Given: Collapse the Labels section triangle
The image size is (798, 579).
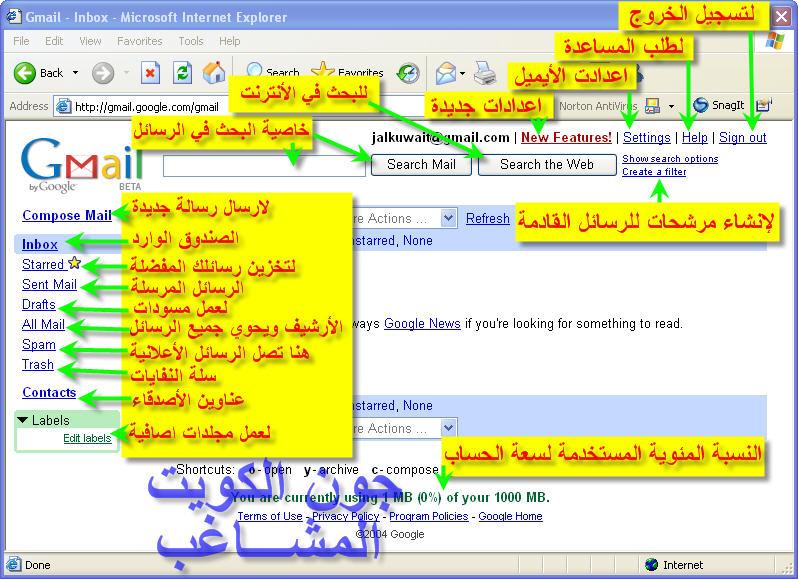Looking at the screenshot, I should tap(22, 421).
